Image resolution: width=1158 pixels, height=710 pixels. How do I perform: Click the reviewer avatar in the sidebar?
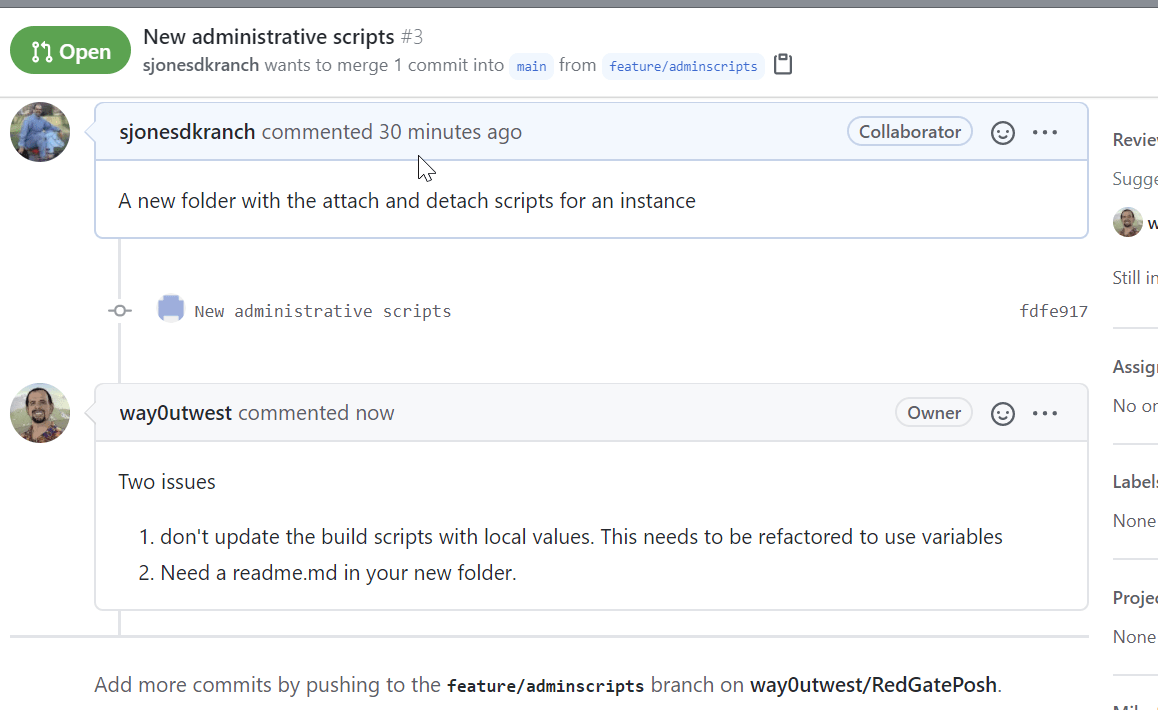click(x=1128, y=222)
